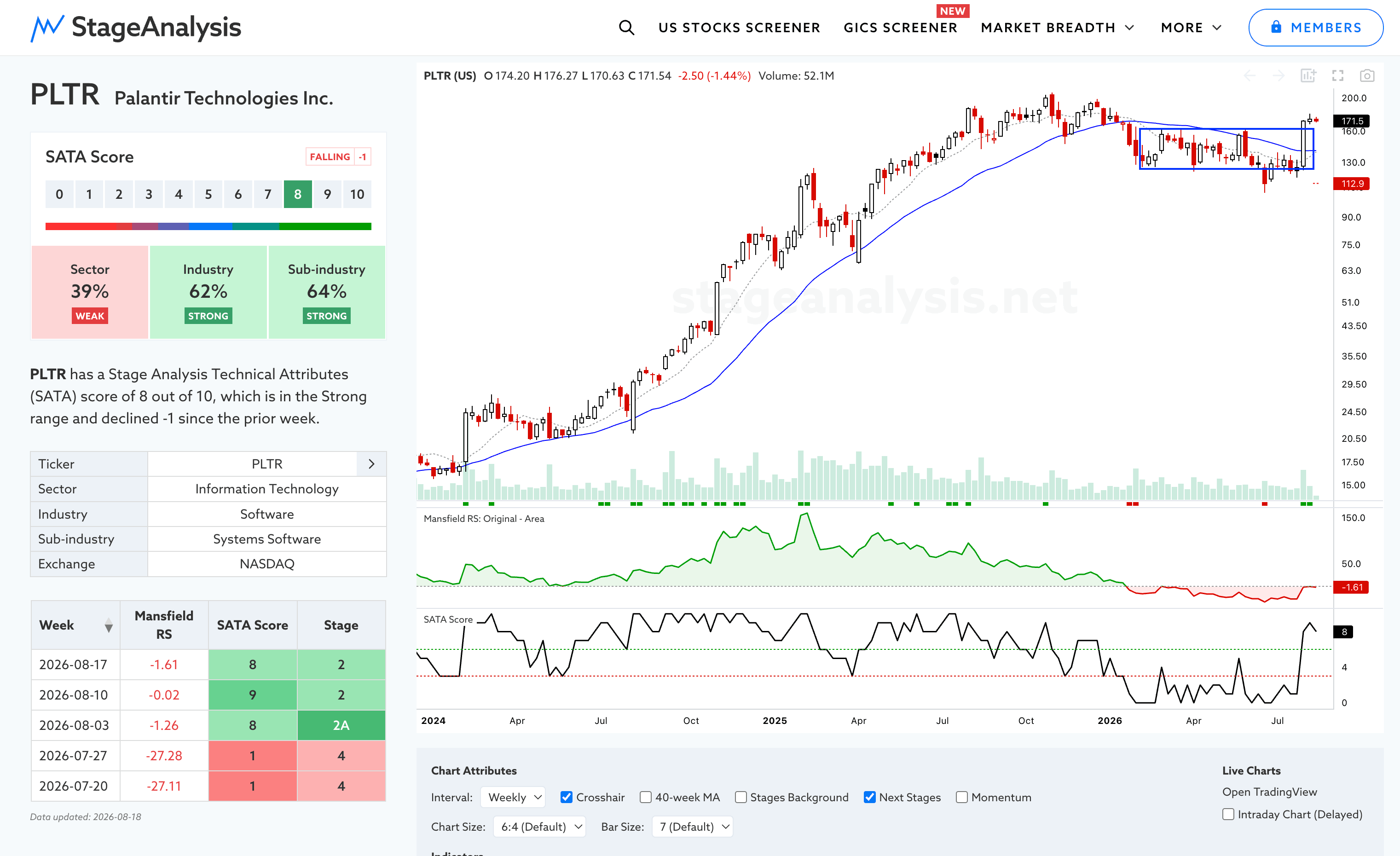
Task: Click Market Breadth menu label
Action: [1048, 27]
